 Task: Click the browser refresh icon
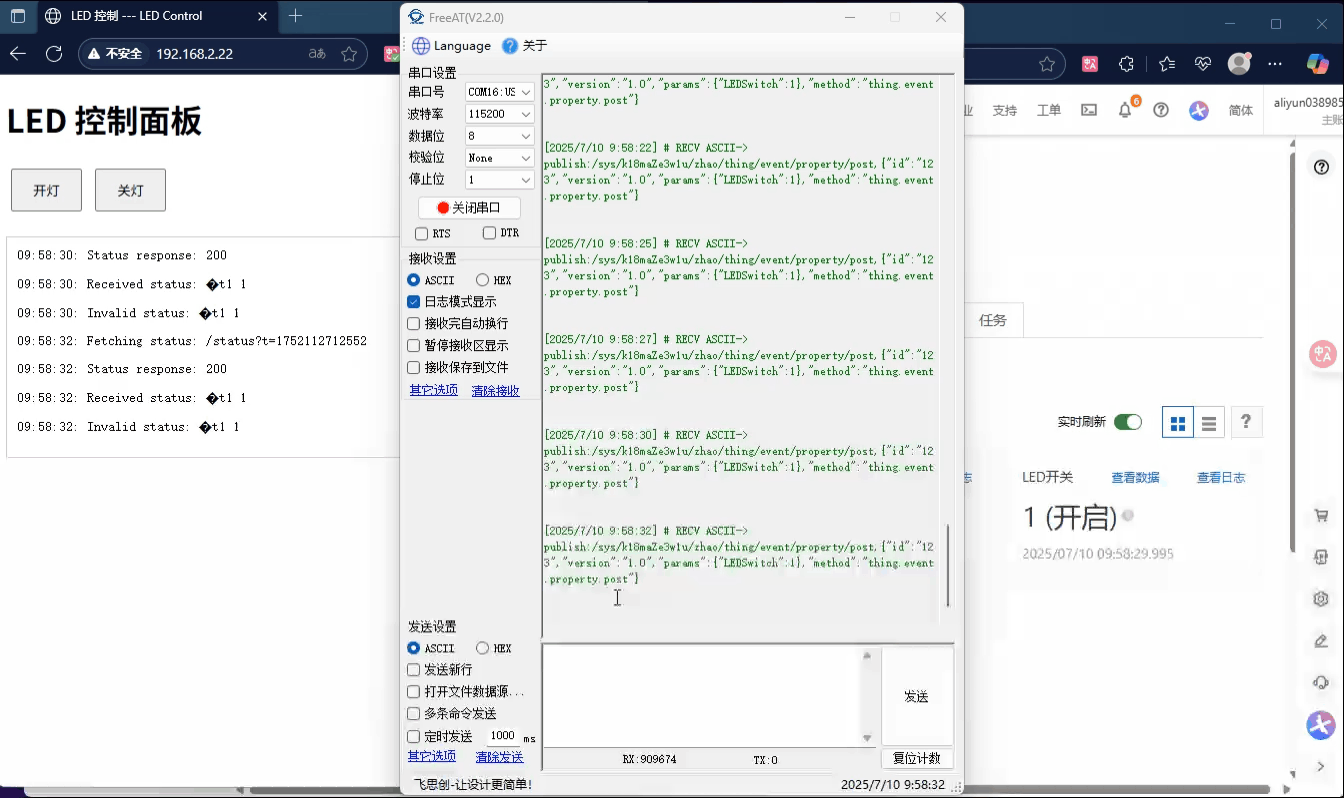pos(54,54)
